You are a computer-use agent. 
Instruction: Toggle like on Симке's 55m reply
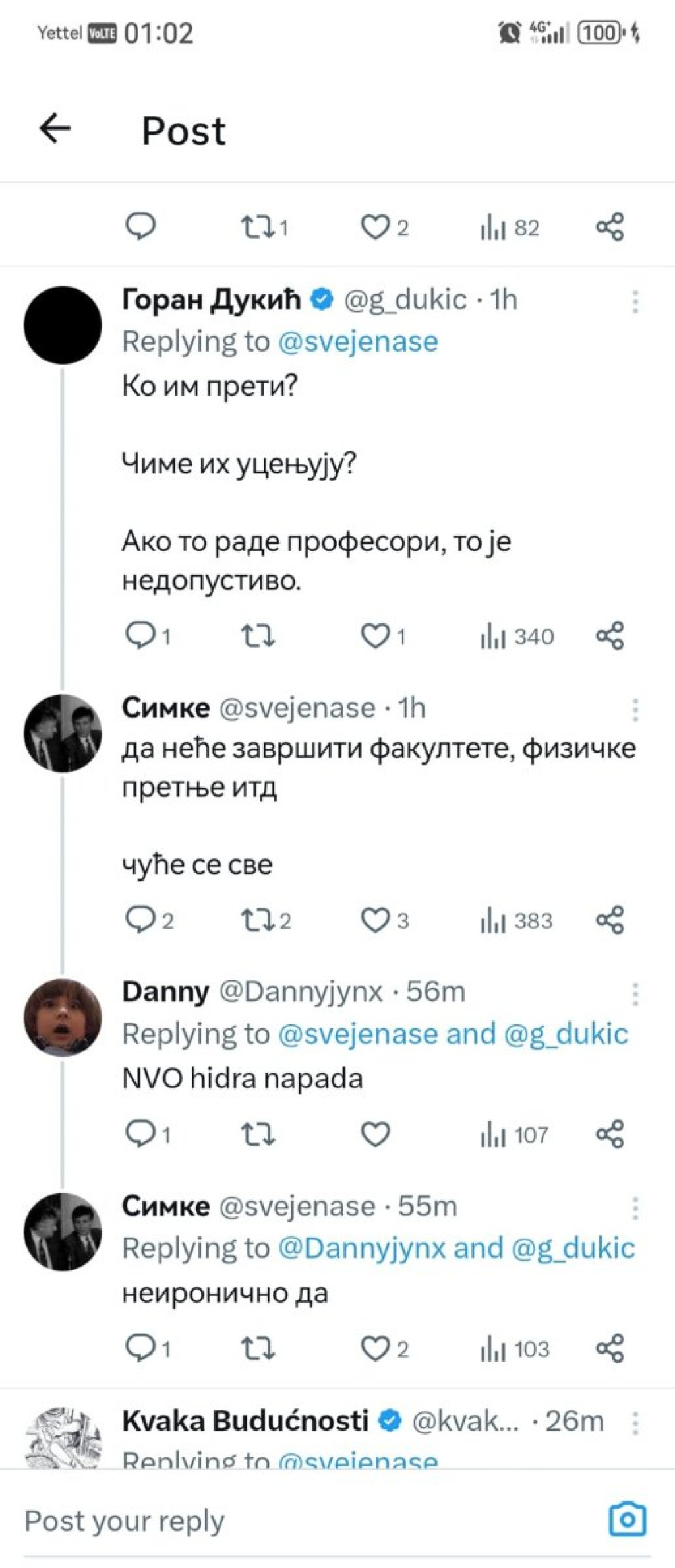384,1348
